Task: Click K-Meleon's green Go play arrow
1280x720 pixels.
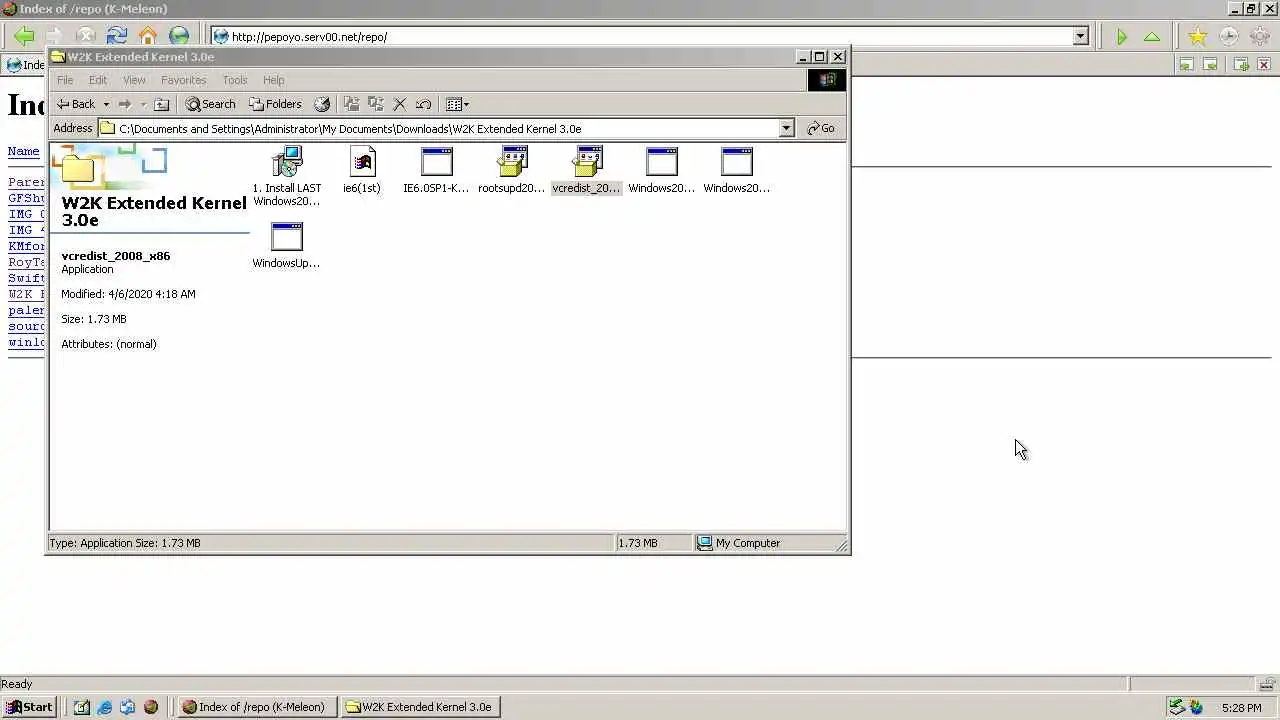Action: pos(1122,37)
